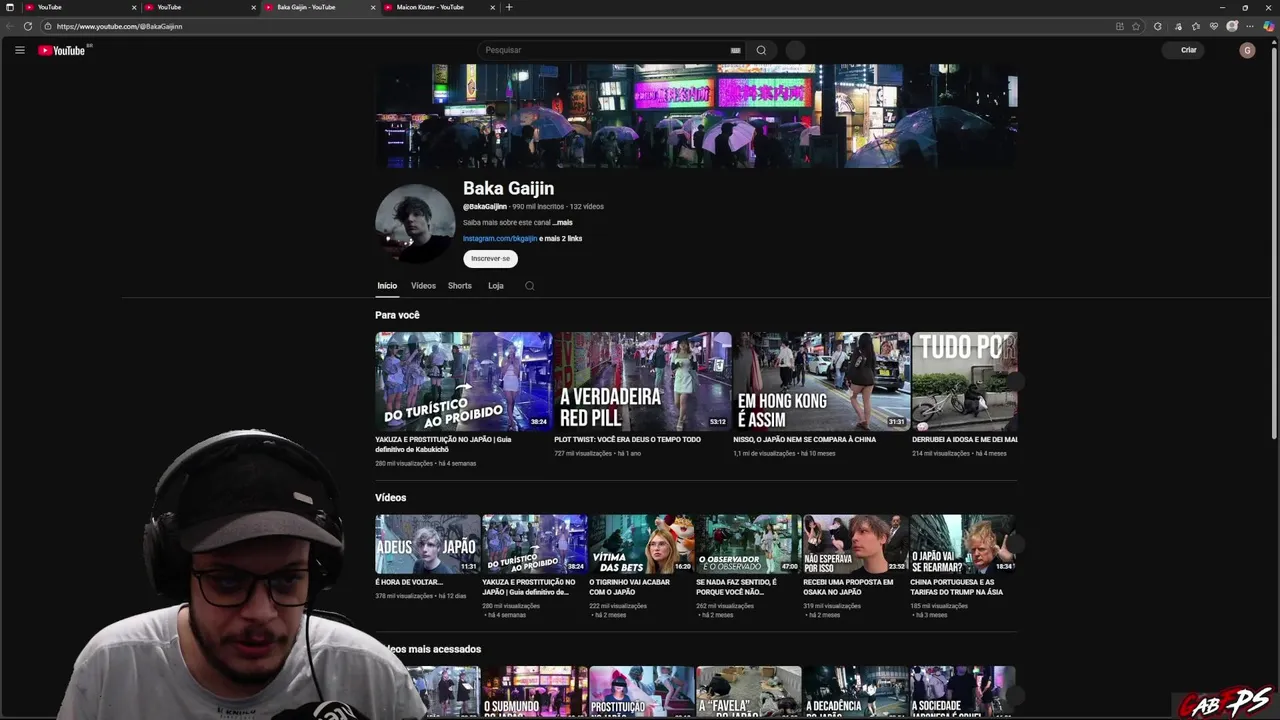Open Edge settings and more menu
1280x720 pixels.
point(1250,26)
